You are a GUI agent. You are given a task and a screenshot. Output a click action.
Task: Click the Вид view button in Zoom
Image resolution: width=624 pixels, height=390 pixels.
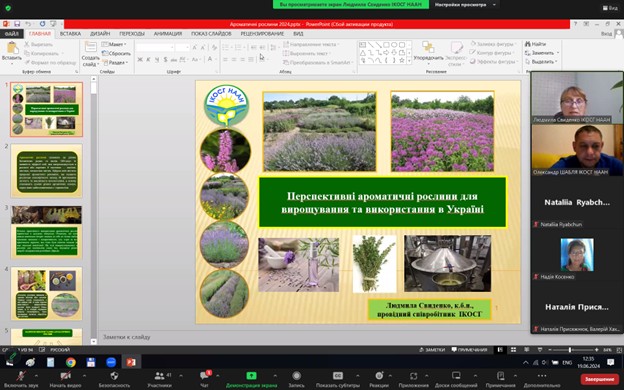(610, 8)
